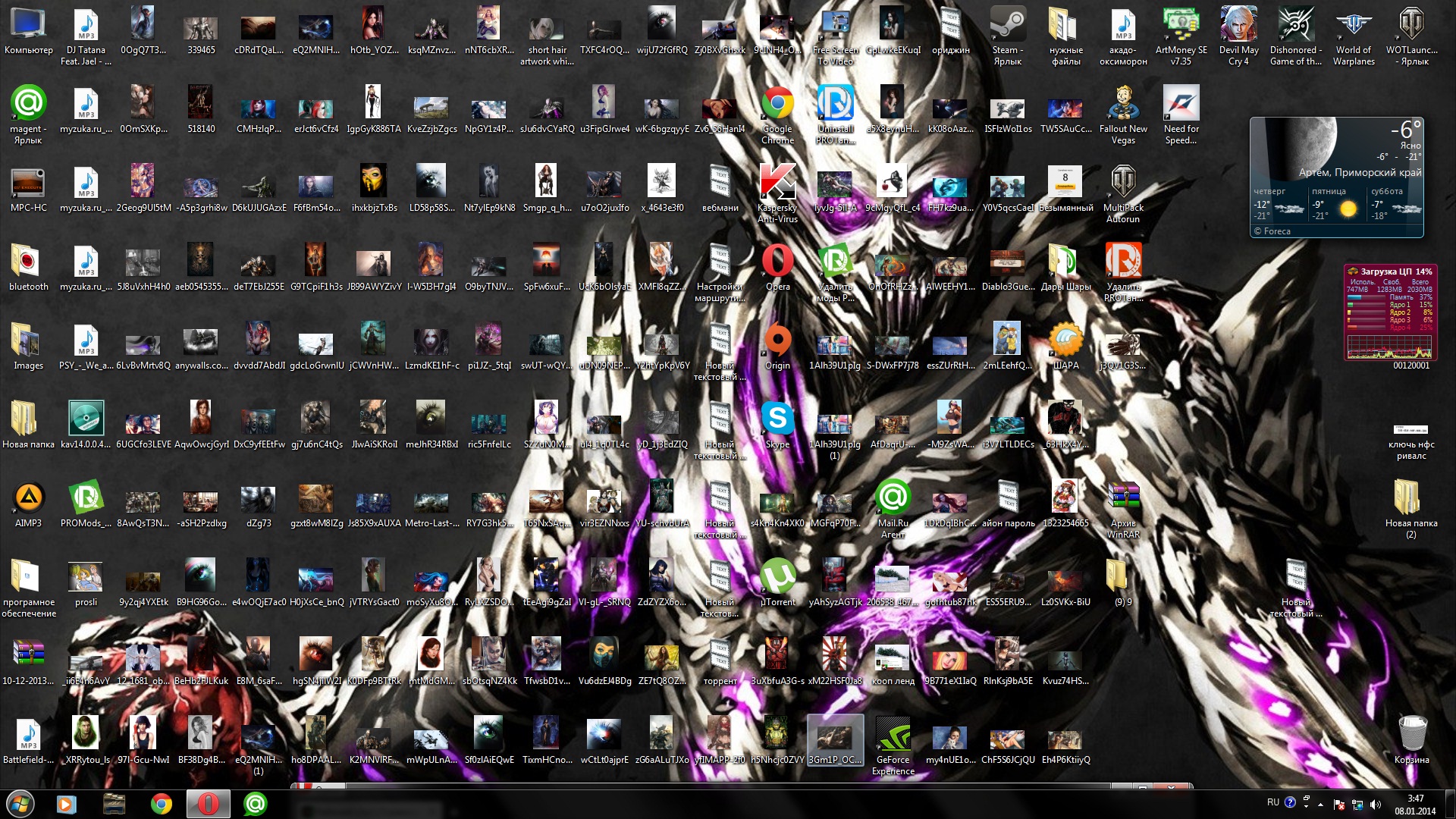The height and width of the screenshot is (819, 1456).
Task: Open програмное обеспечение folder
Action: [x=29, y=589]
